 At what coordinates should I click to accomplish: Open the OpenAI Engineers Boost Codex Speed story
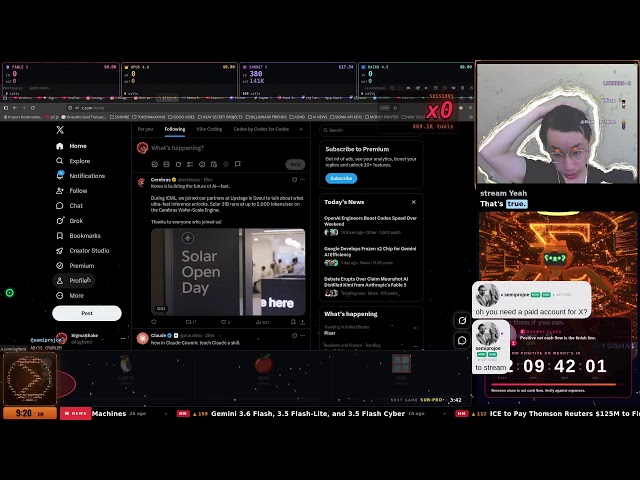pyautogui.click(x=371, y=225)
